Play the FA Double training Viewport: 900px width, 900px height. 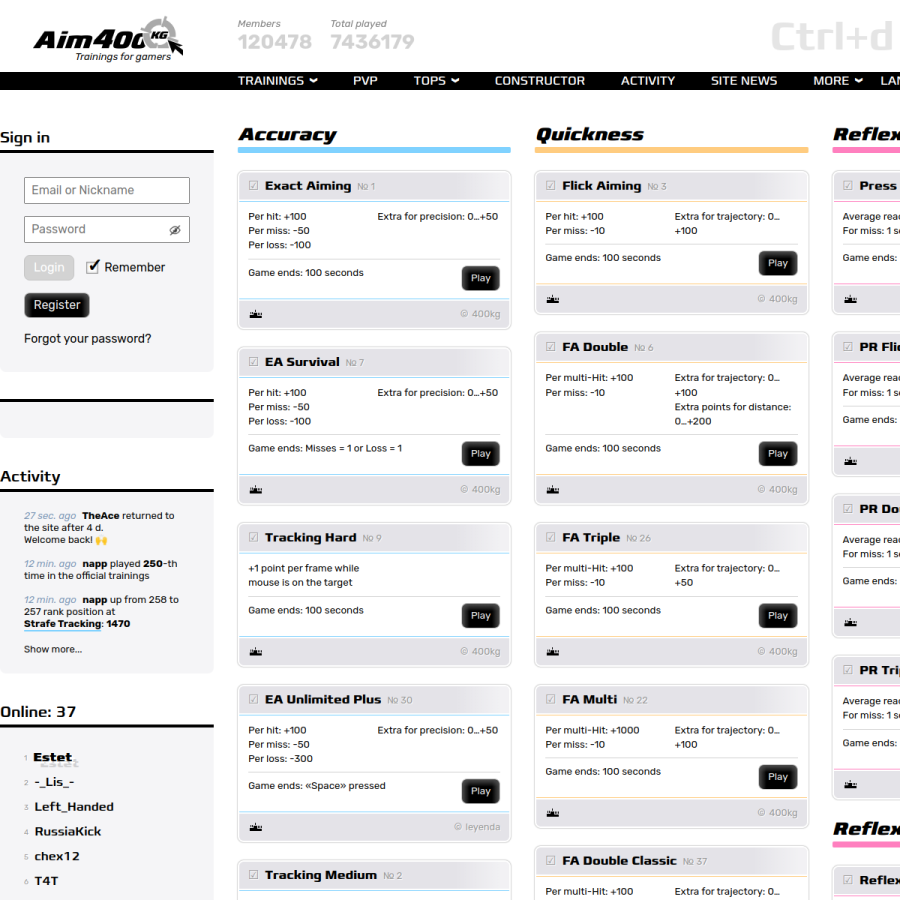[778, 454]
